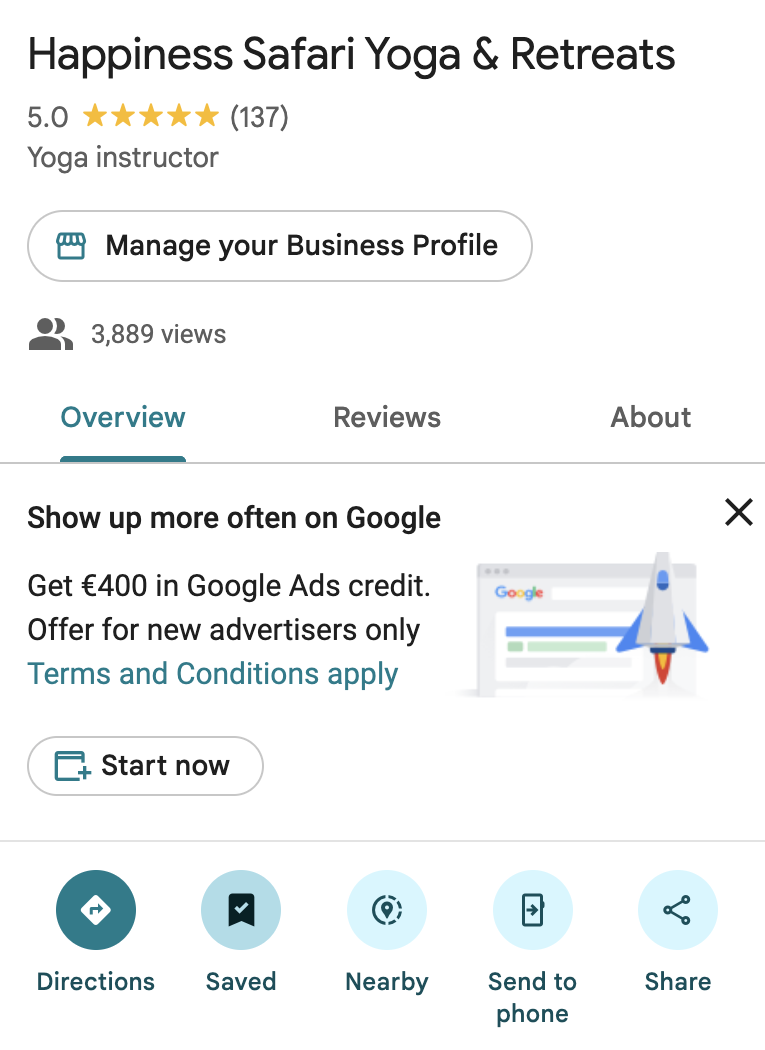Toggle the Saved bookmark icon

click(241, 910)
